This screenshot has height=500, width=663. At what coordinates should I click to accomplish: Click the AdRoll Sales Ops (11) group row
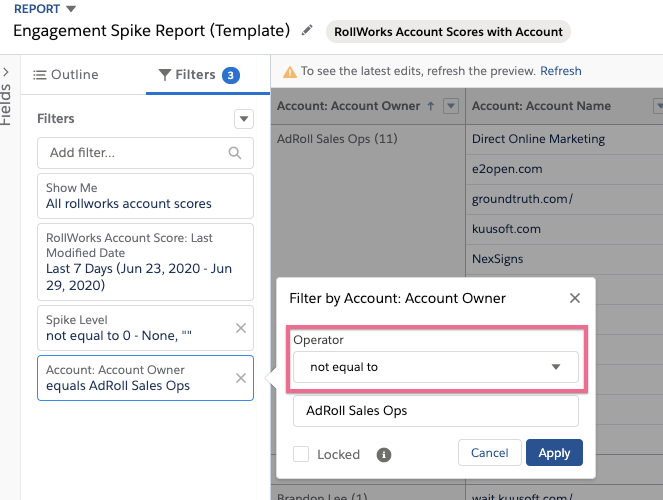[x=337, y=139]
